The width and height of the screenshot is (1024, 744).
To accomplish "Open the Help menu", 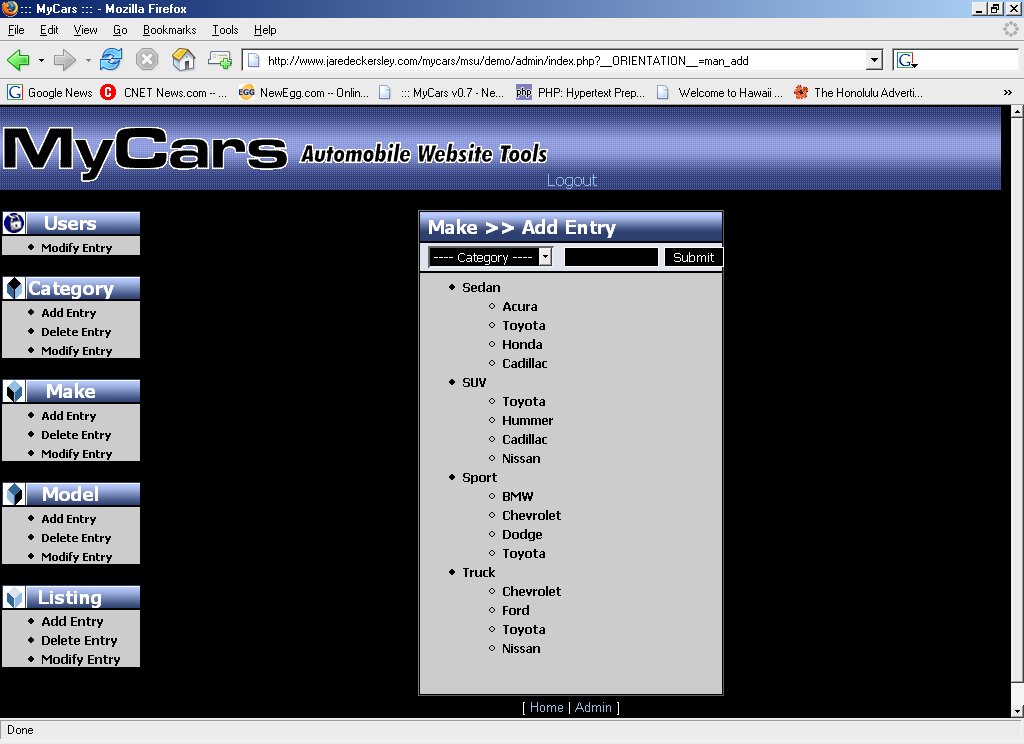I will (x=265, y=30).
